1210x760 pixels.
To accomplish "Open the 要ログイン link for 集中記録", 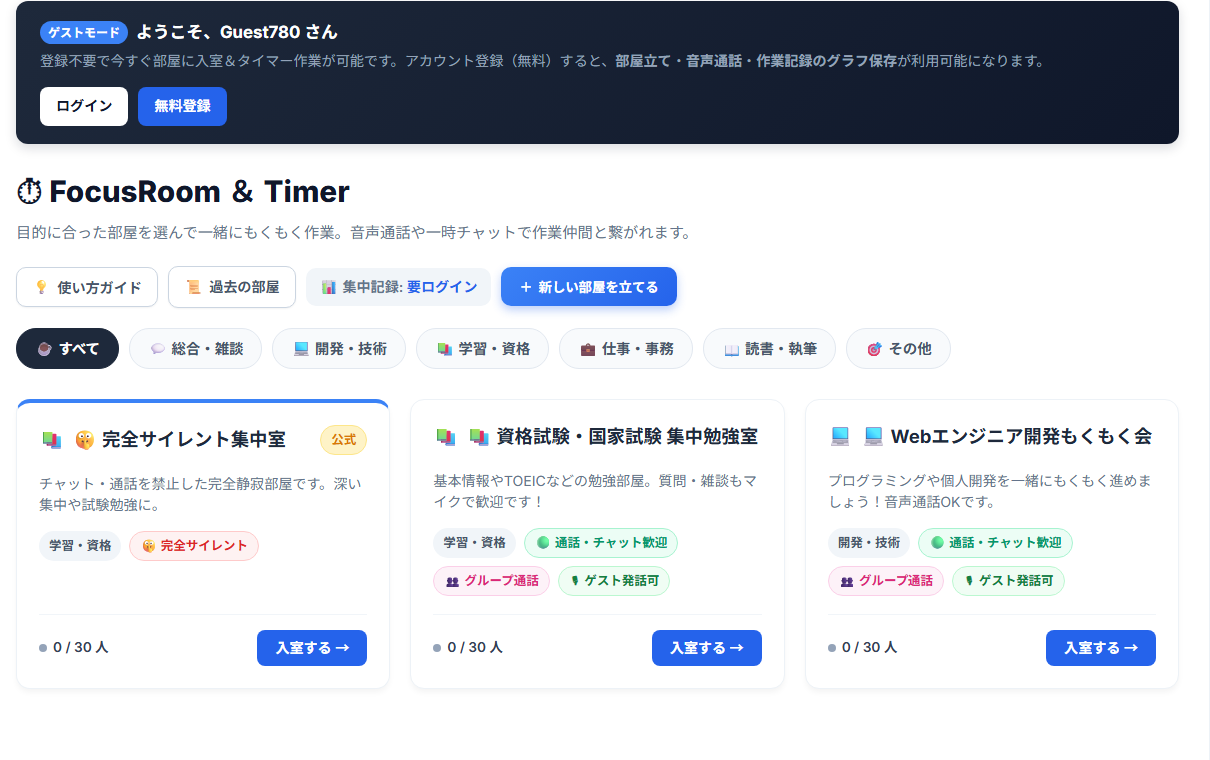I will [442, 287].
